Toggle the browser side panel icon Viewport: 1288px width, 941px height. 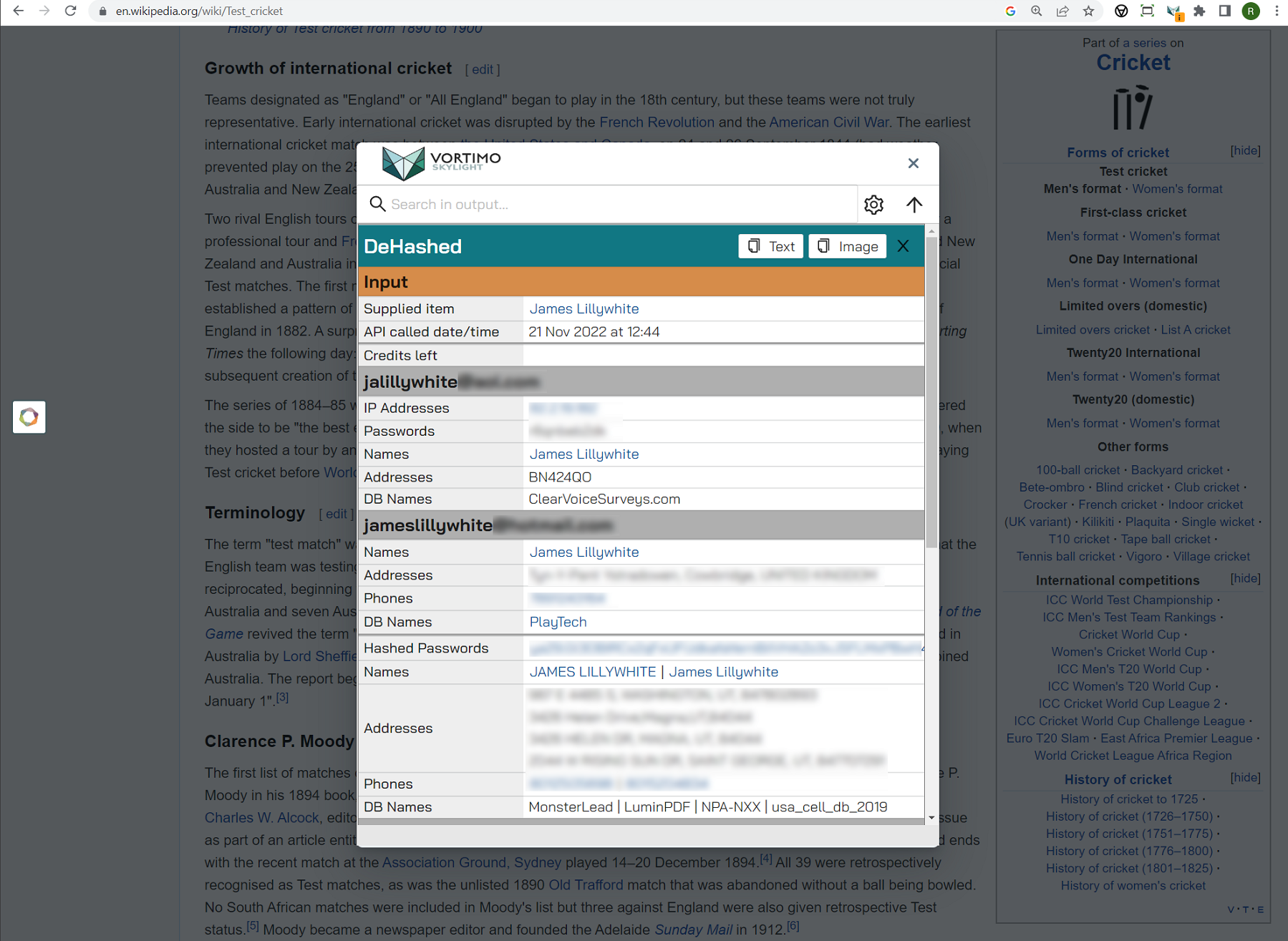coord(1225,11)
